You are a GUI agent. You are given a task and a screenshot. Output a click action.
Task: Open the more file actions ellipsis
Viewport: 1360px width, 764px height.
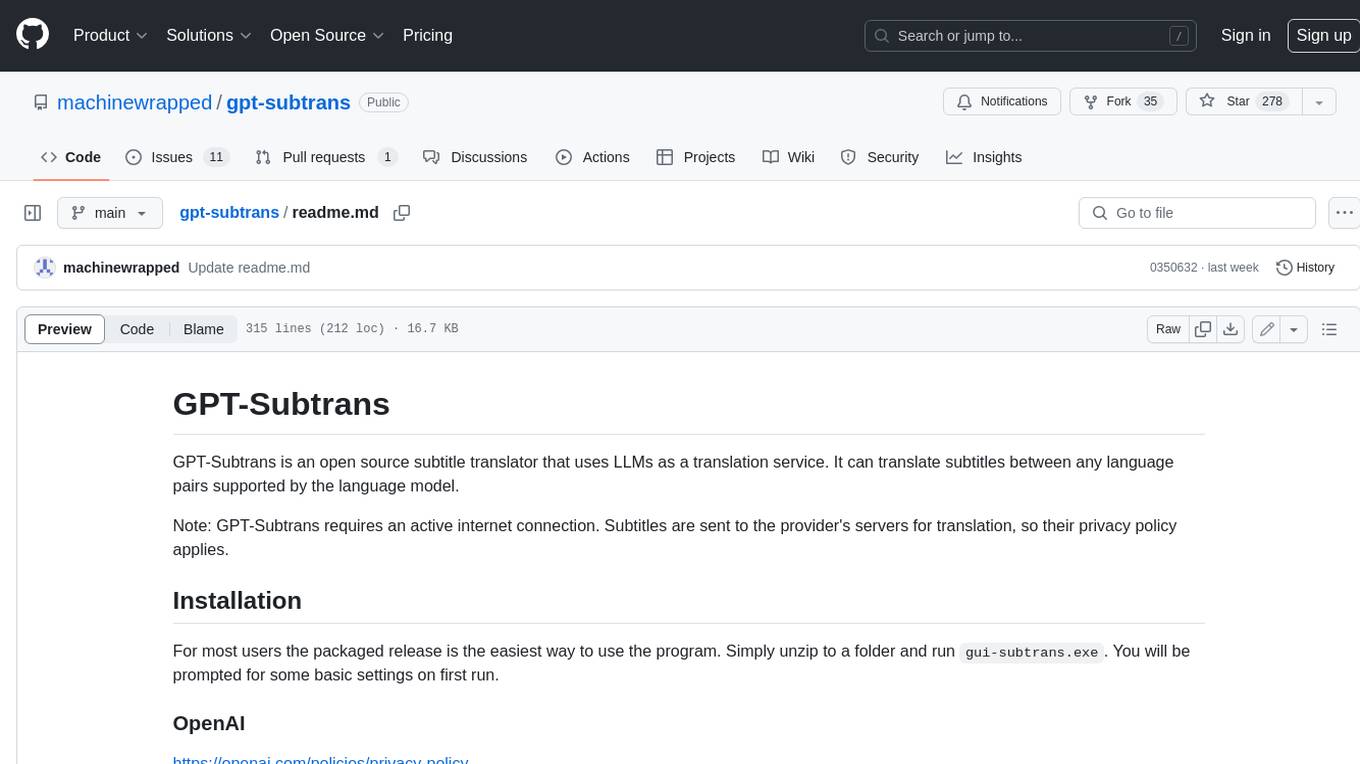click(1344, 213)
